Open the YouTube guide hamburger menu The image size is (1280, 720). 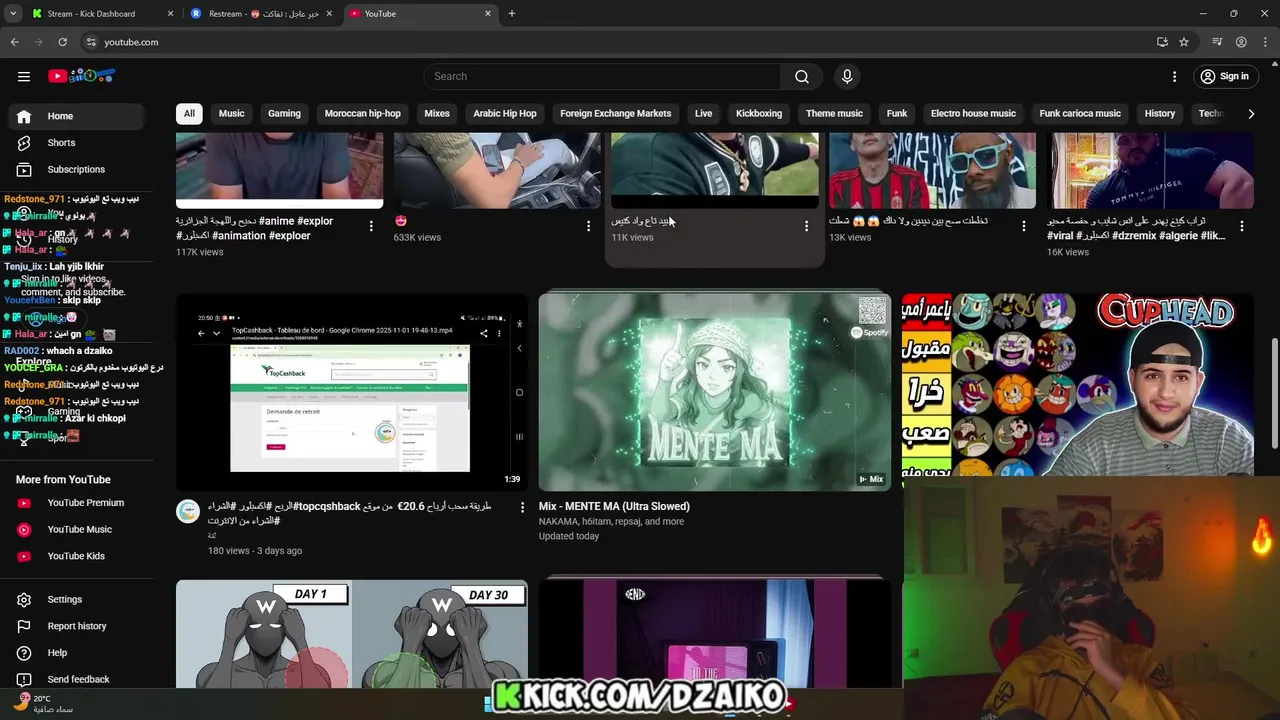[24, 76]
